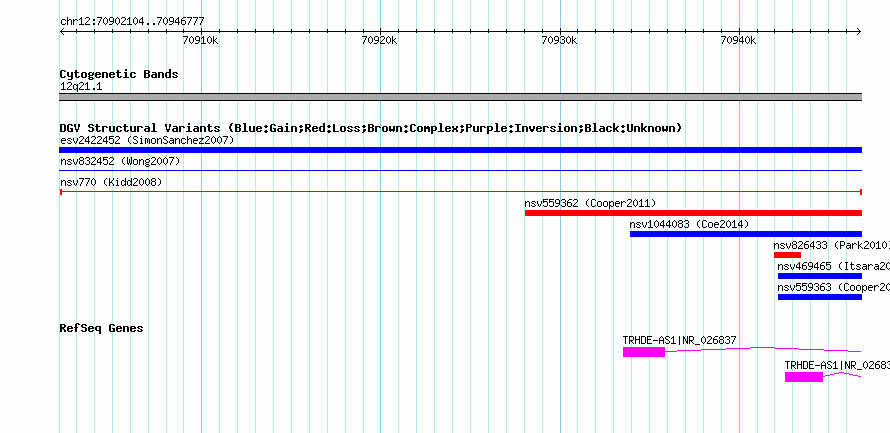Open the nsv832452 (Wong2007) label
The width and height of the screenshot is (890, 433).
tap(120, 162)
